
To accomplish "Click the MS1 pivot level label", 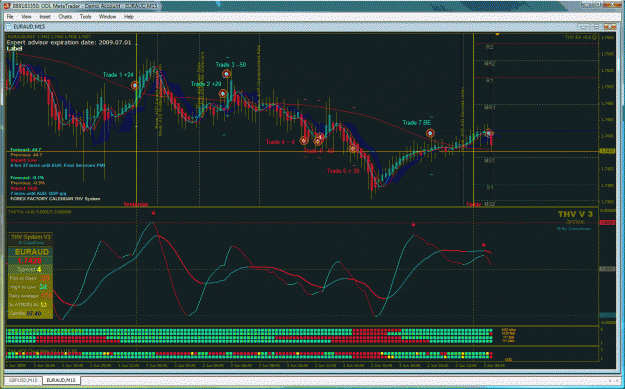I will [490, 161].
